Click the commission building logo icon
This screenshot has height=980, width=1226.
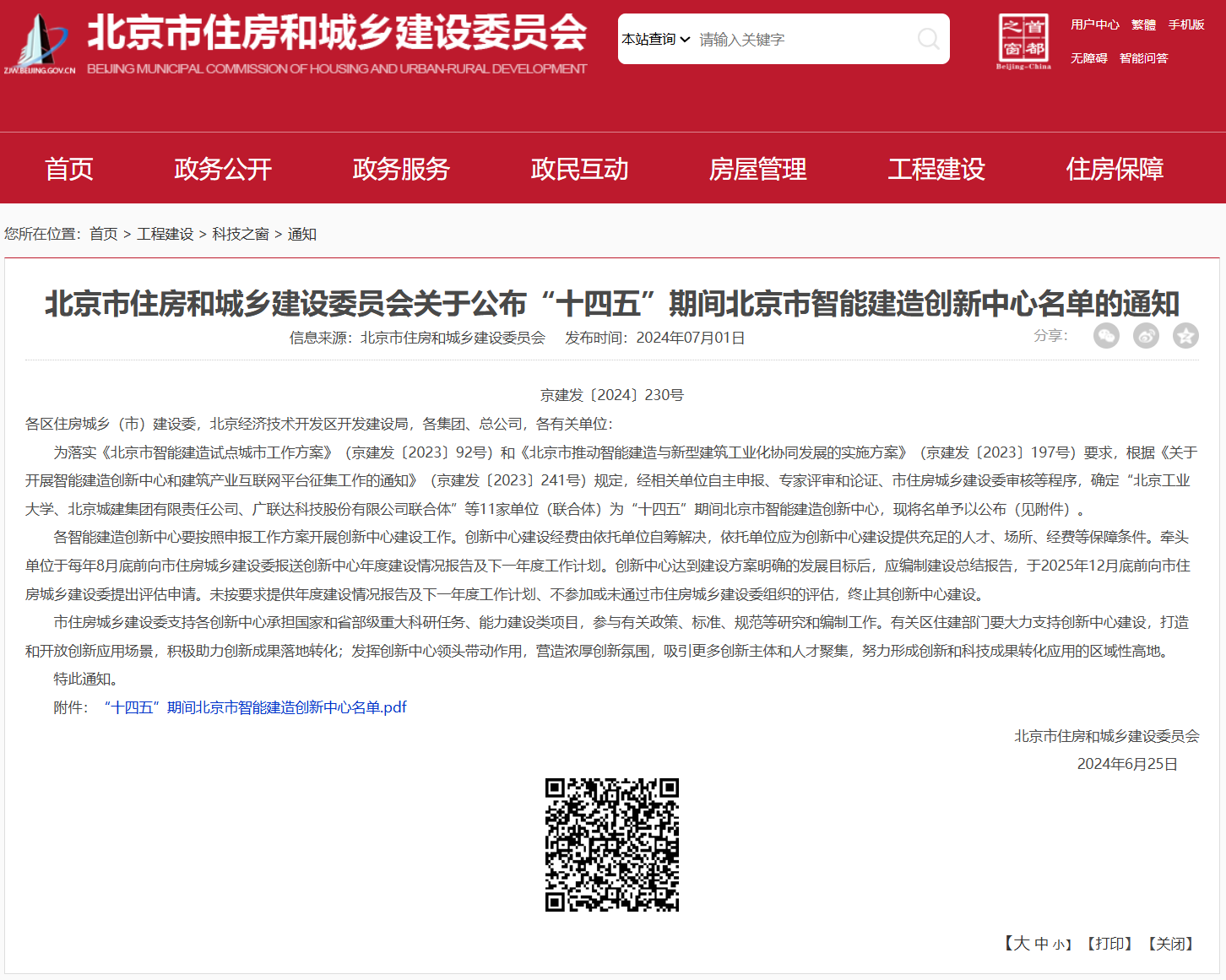(40, 42)
